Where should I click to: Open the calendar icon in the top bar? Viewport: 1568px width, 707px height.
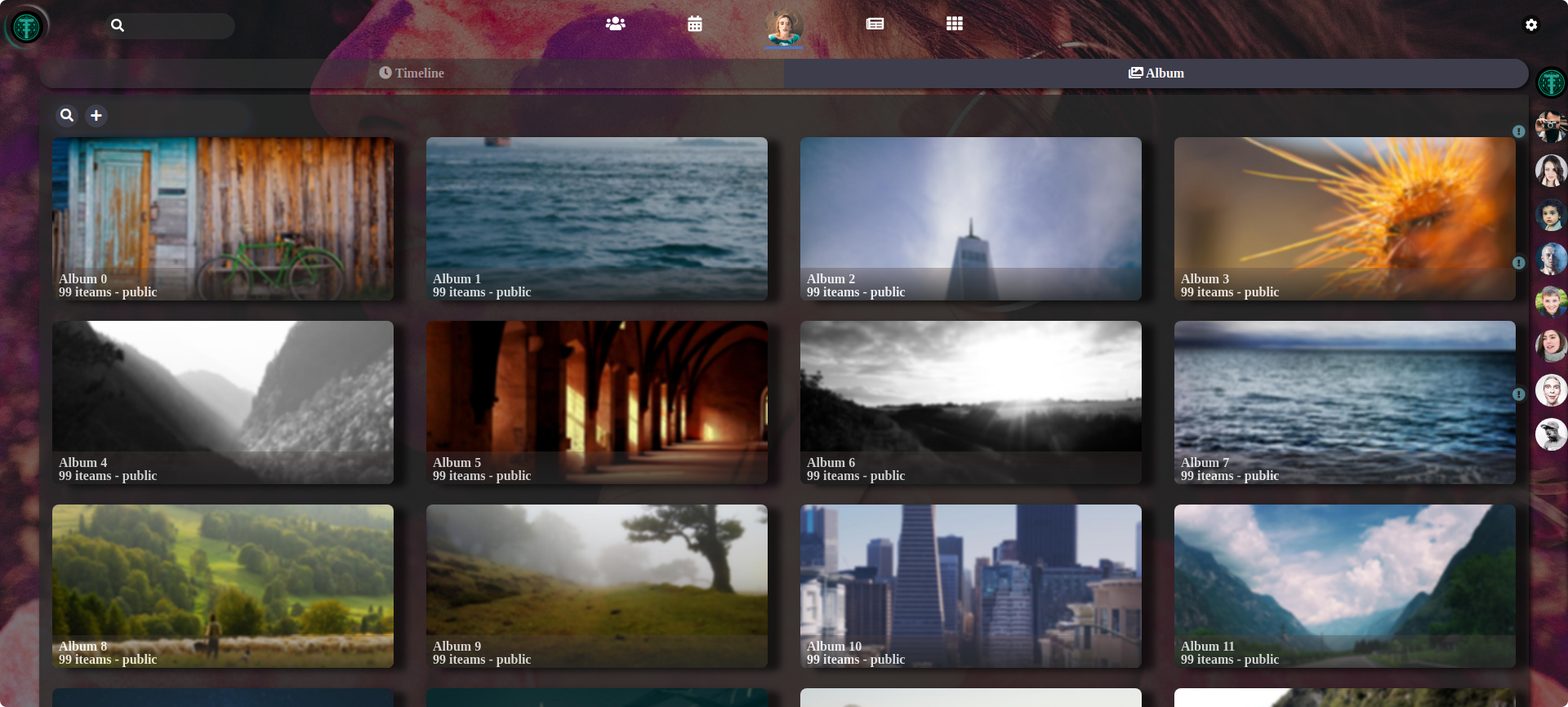tap(695, 24)
